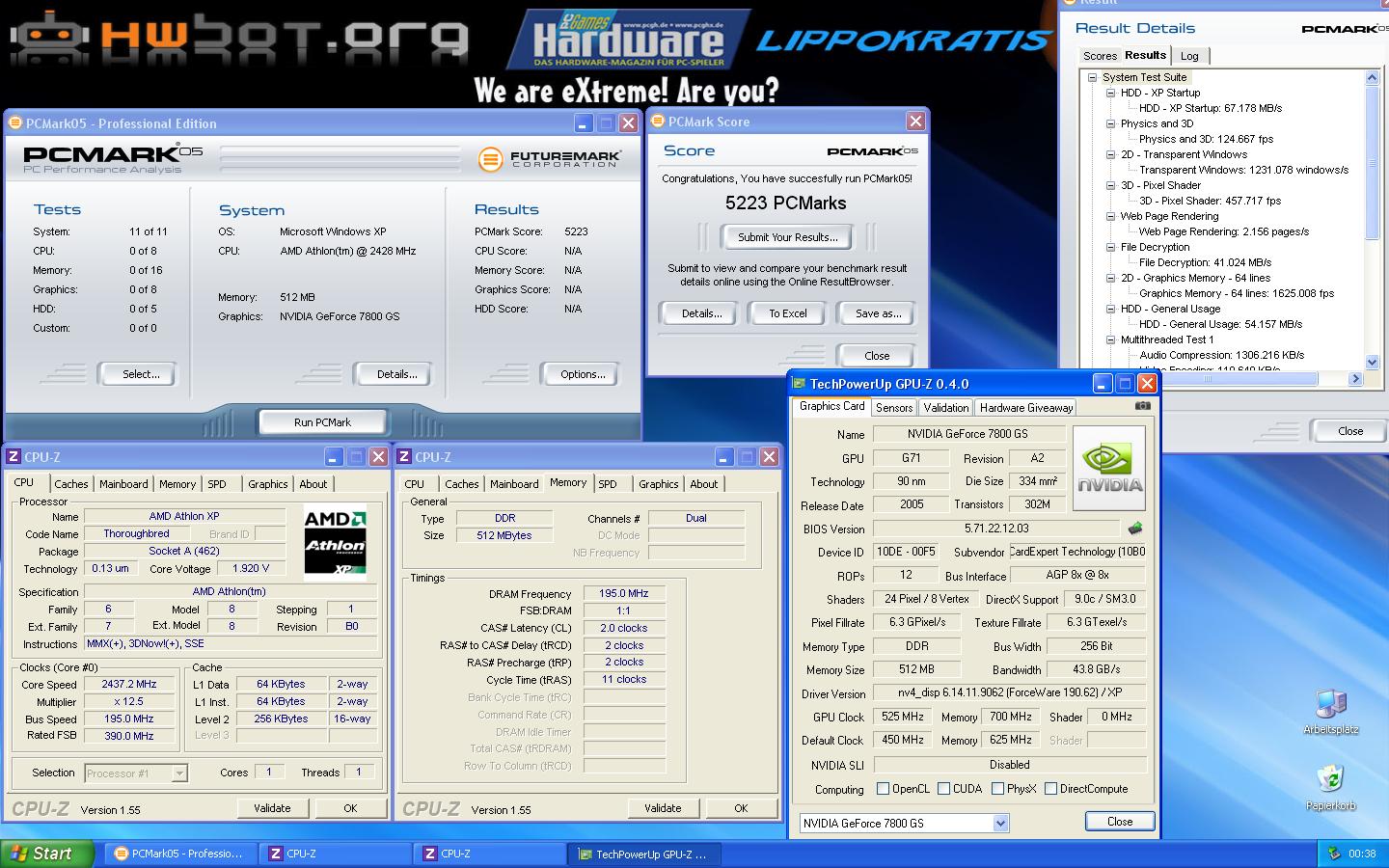This screenshot has width=1389, height=868.
Task: Select the TechPowerUp GPU-Z taskbar button
Action: 645,854
